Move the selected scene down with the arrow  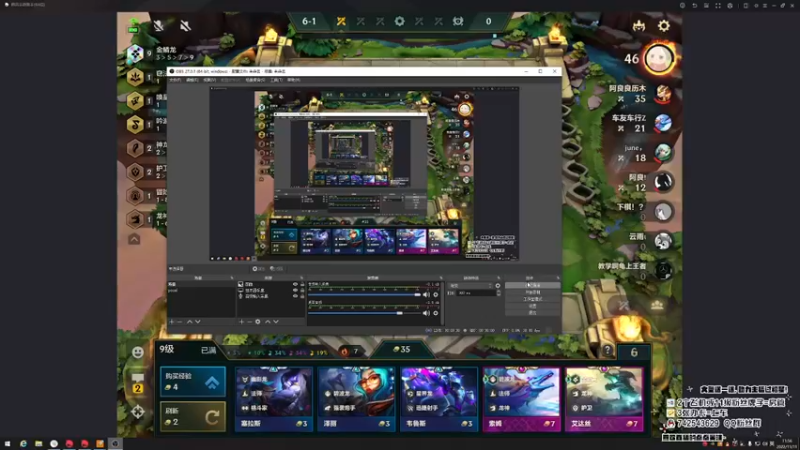(x=198, y=322)
